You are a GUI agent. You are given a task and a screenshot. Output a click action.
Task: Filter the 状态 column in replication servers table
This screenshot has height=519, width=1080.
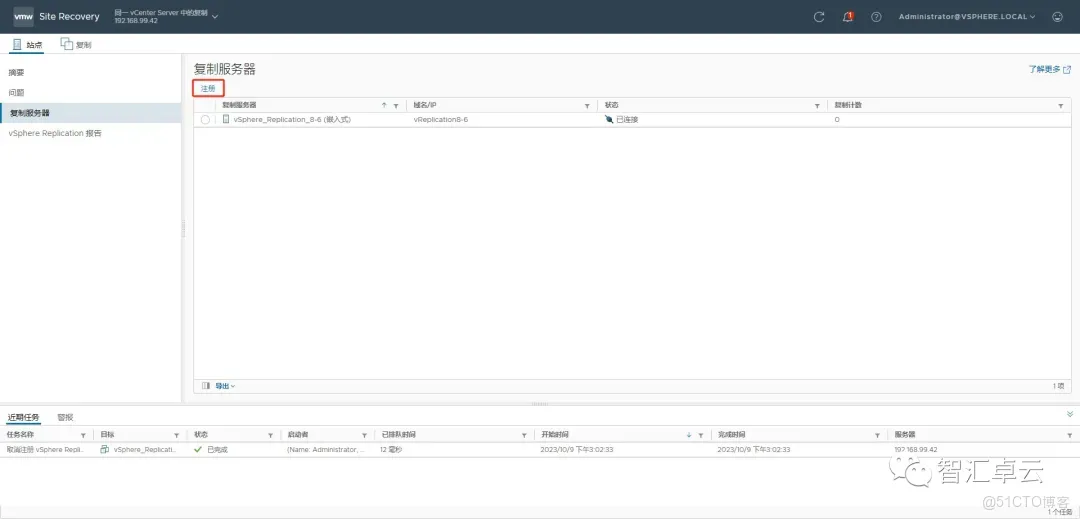(x=818, y=106)
